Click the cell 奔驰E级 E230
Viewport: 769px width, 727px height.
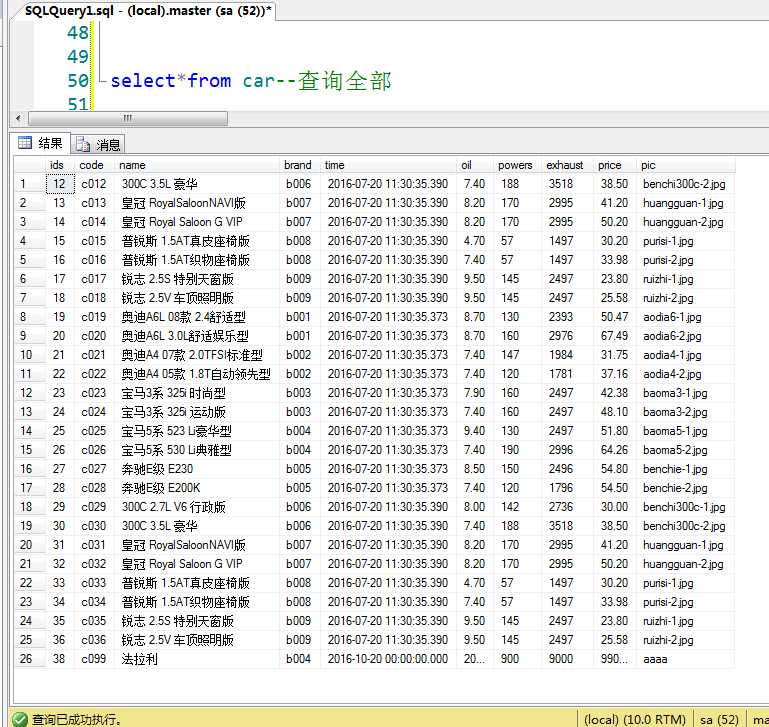(197, 469)
